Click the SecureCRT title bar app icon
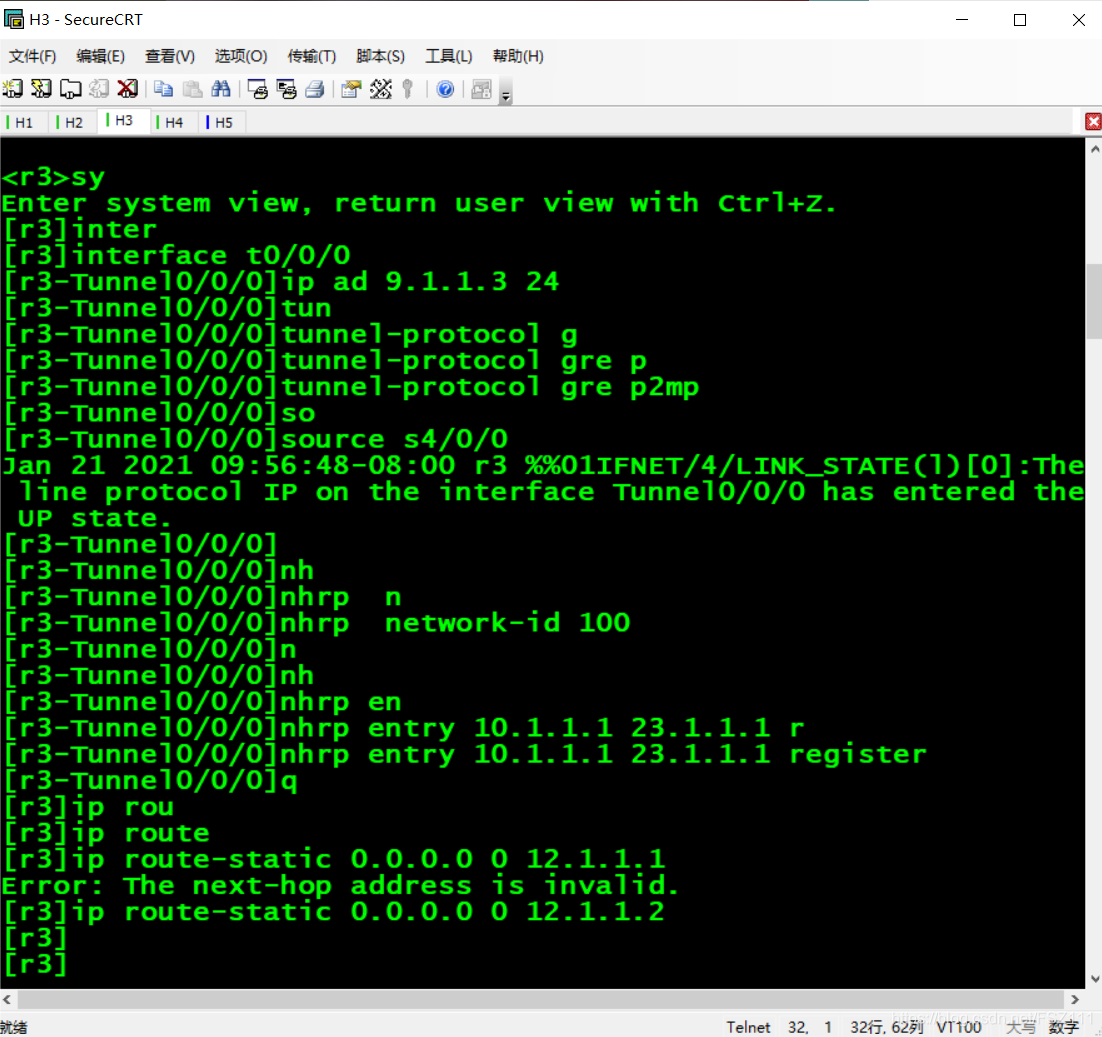 pyautogui.click(x=13, y=20)
